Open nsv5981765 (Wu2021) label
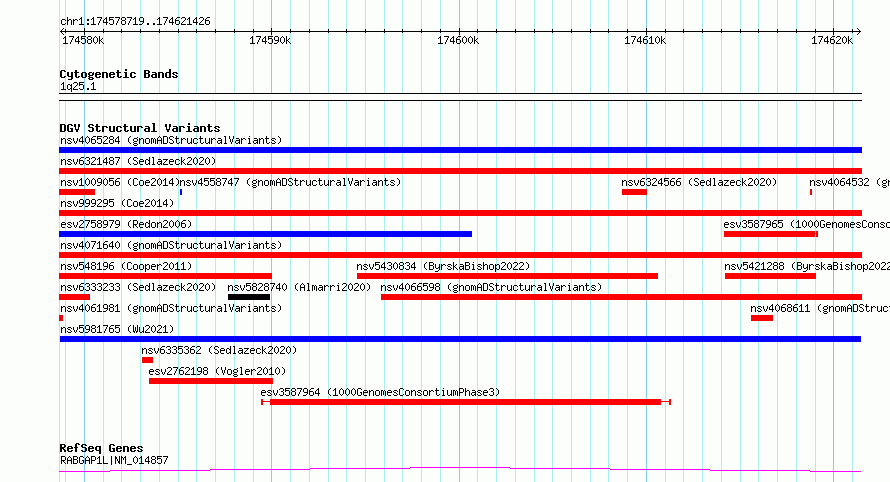The width and height of the screenshot is (890, 482). [117, 329]
